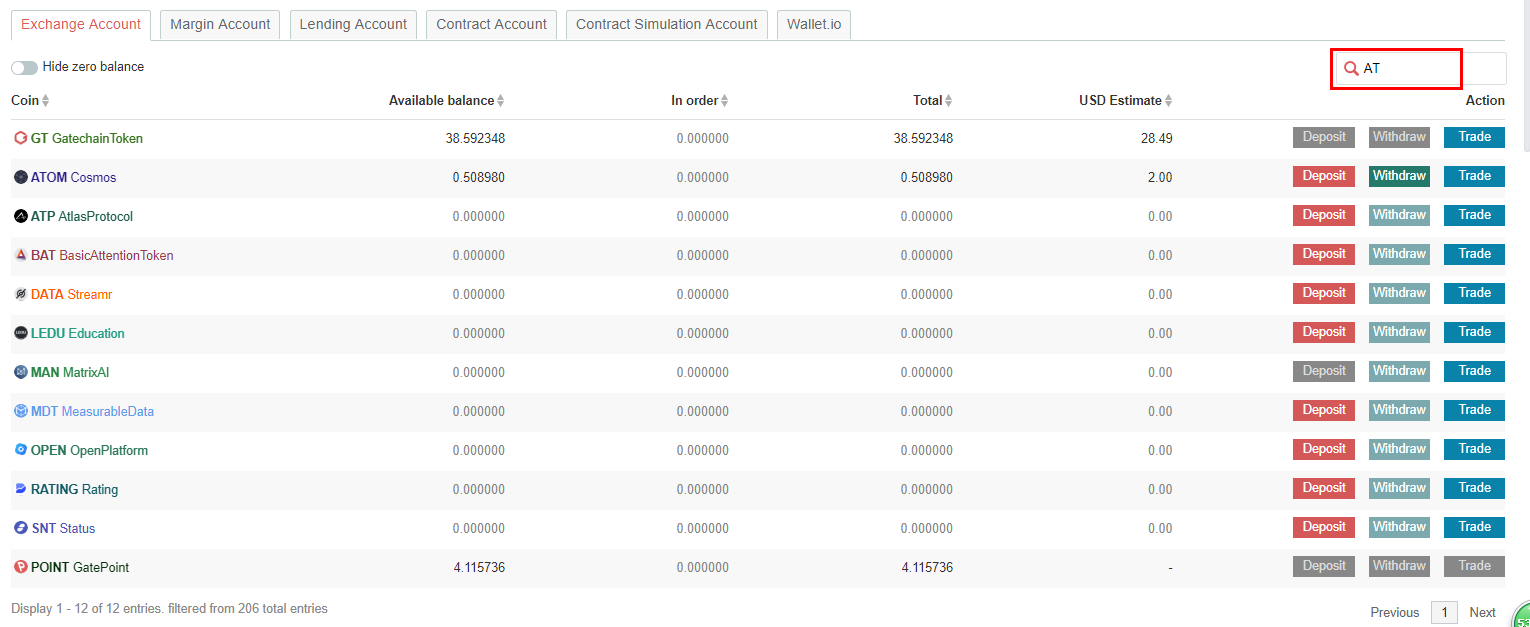Sort by Coin column arrows
This screenshot has height=627, width=1530.
(45, 101)
